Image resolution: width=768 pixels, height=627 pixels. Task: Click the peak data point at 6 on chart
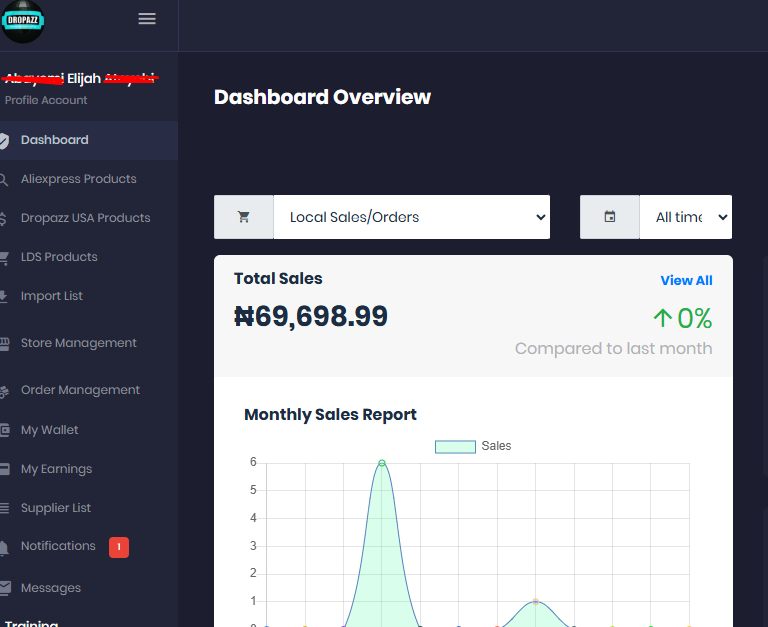[382, 463]
